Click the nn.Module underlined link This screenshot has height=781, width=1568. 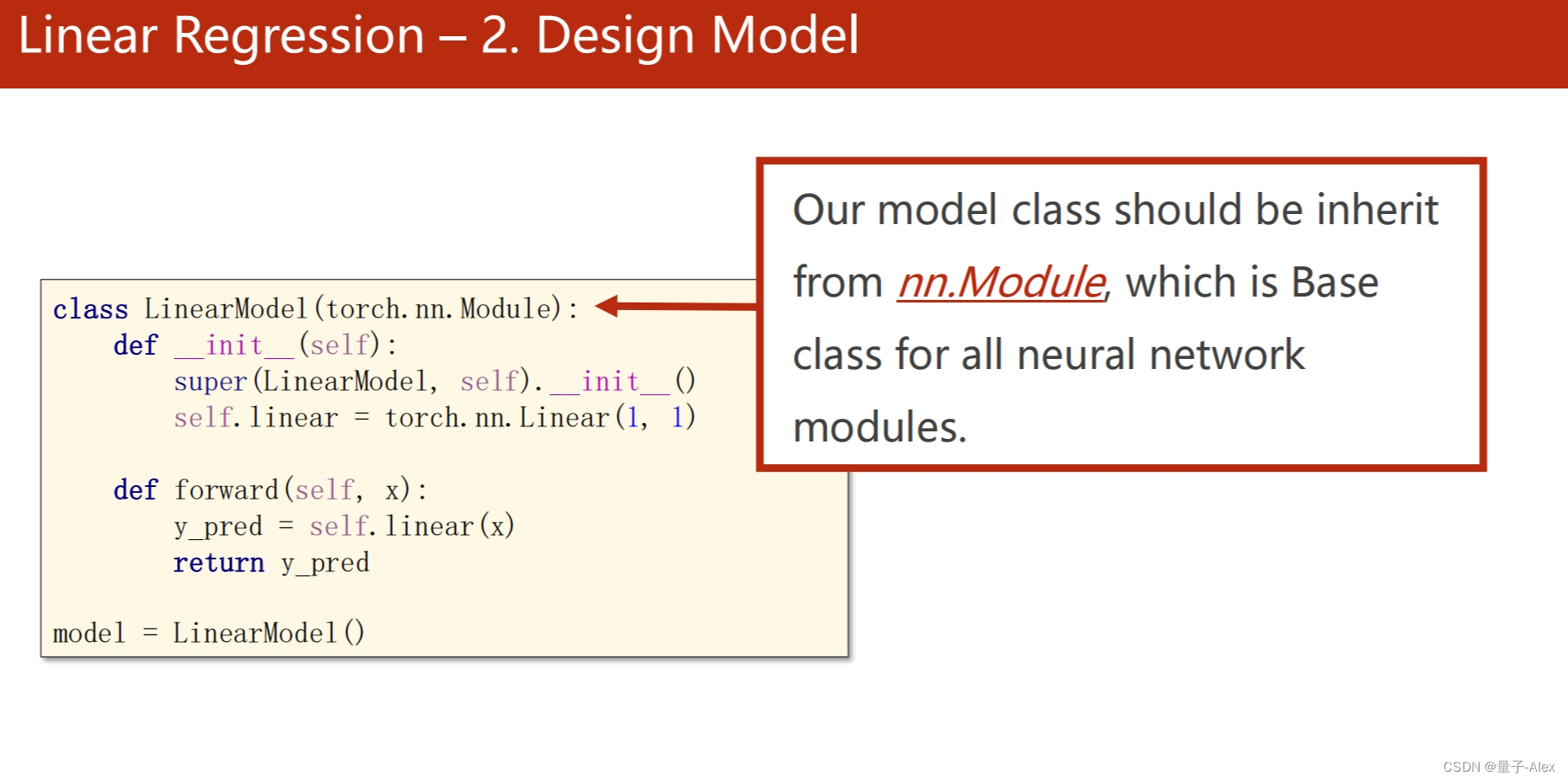pyautogui.click(x=1001, y=282)
